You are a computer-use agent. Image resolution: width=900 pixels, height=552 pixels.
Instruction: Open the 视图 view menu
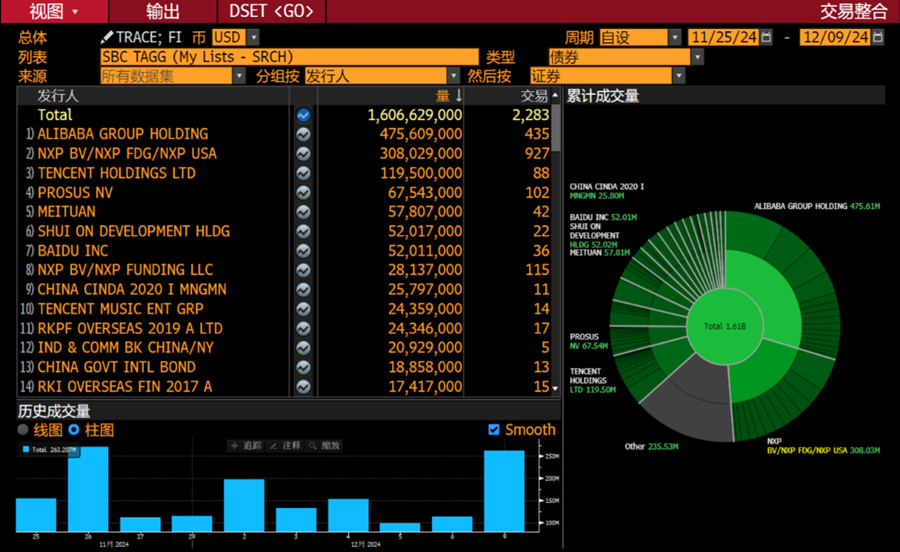(54, 11)
